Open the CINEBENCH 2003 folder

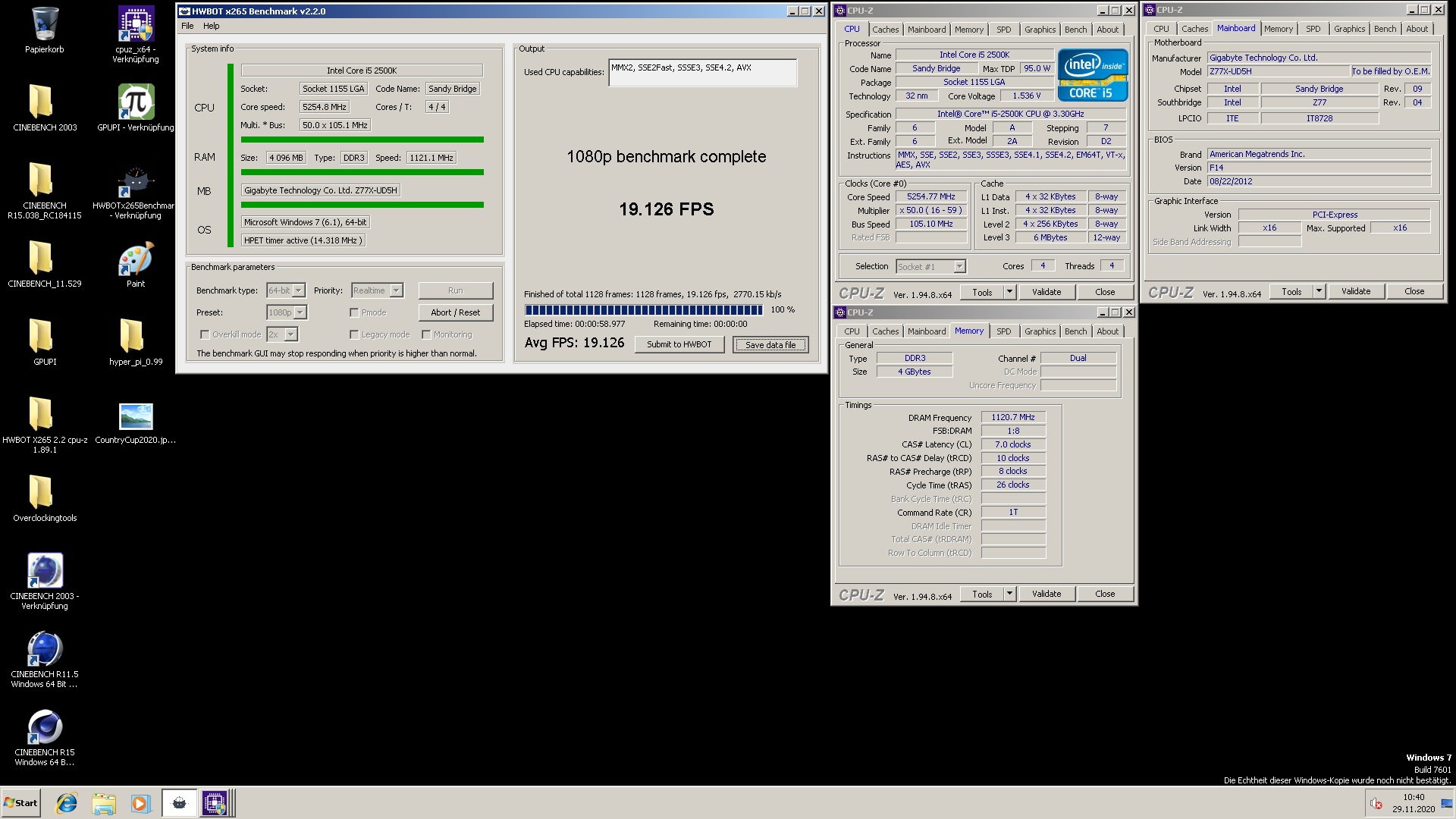click(41, 102)
